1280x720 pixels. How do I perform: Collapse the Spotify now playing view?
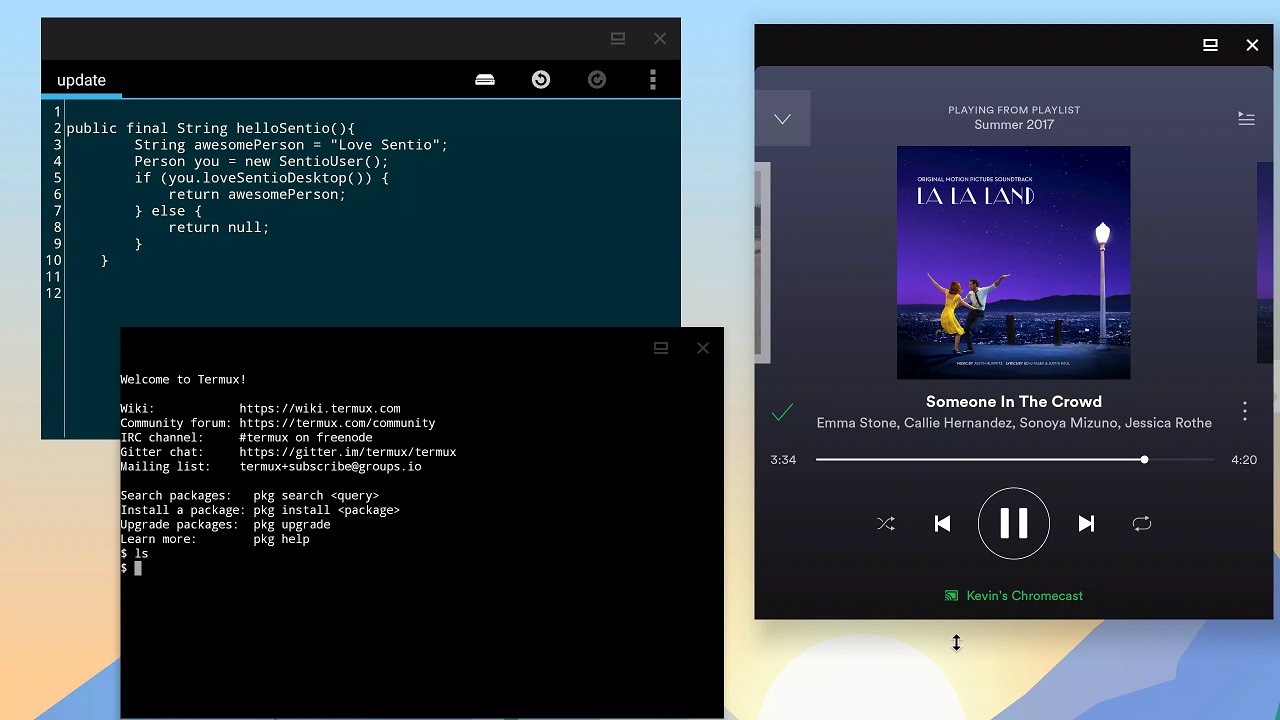(782, 119)
